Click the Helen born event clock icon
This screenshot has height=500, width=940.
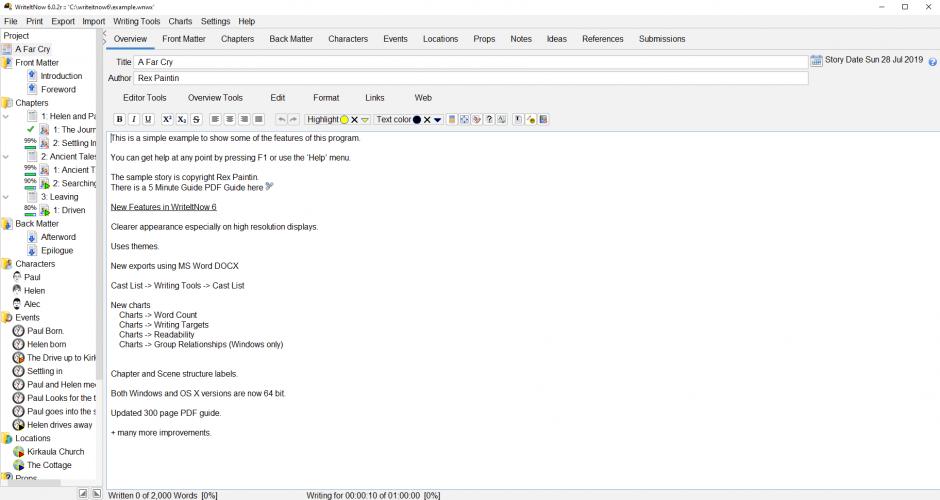click(19, 344)
